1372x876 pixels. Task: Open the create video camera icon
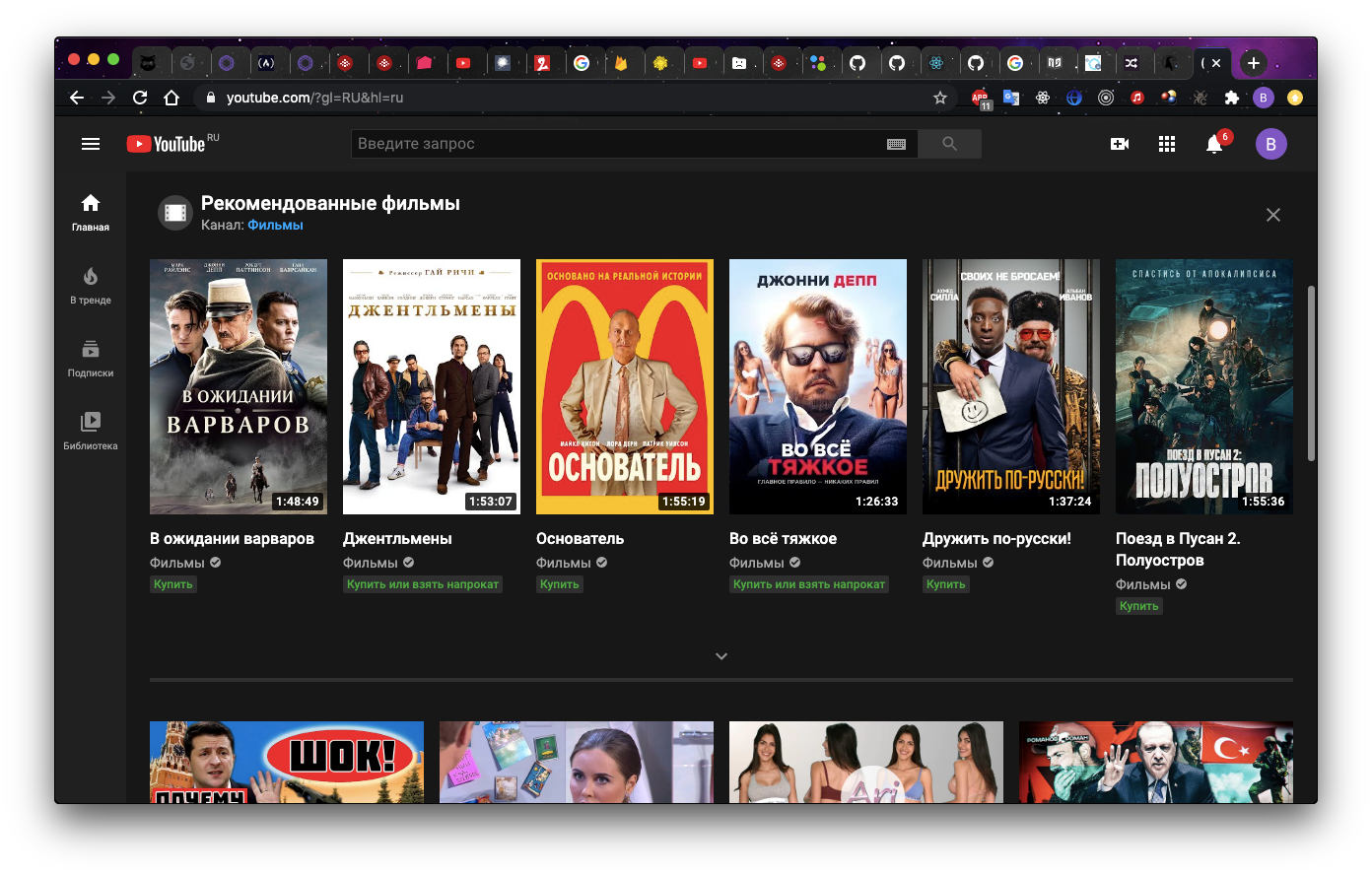1120,144
